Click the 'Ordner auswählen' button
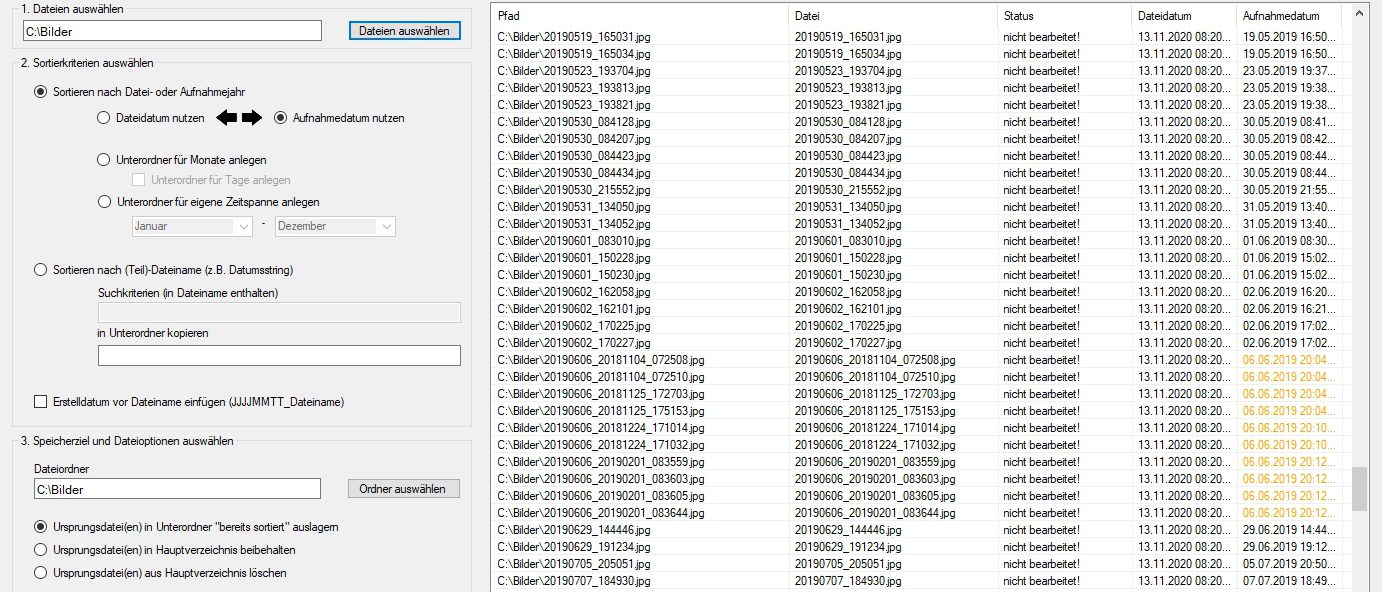Viewport: 1382px width, 592px height. [x=403, y=489]
